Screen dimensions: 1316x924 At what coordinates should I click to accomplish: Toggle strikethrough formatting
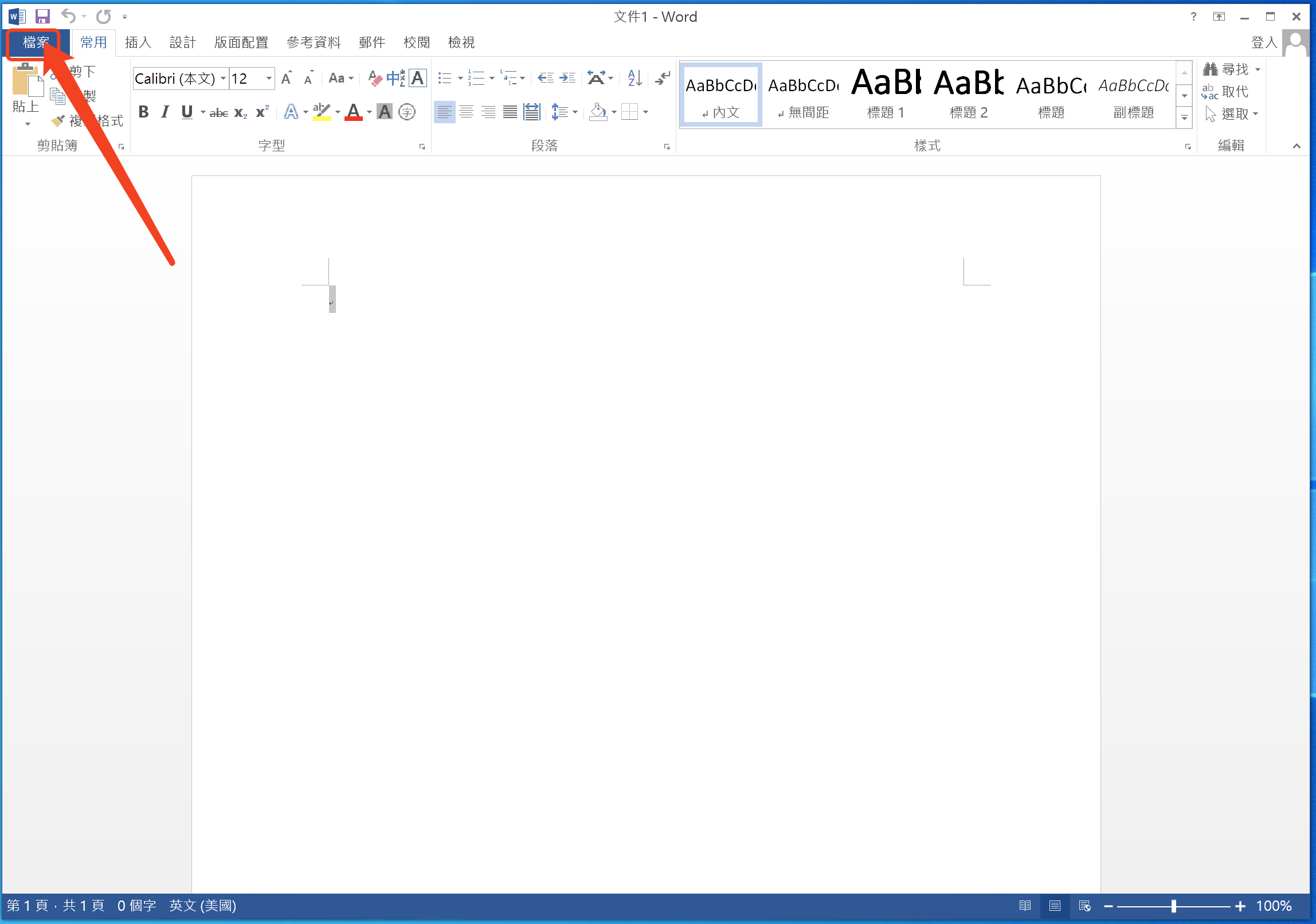coord(219,113)
